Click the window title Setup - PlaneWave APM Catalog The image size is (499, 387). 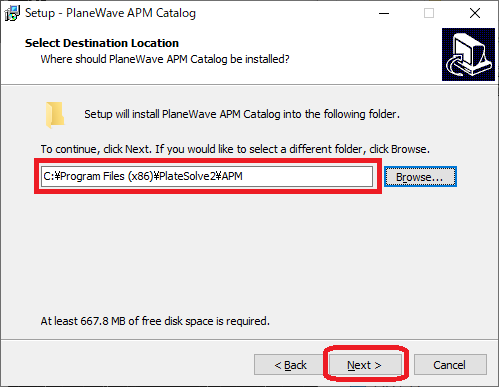[x=110, y=13]
